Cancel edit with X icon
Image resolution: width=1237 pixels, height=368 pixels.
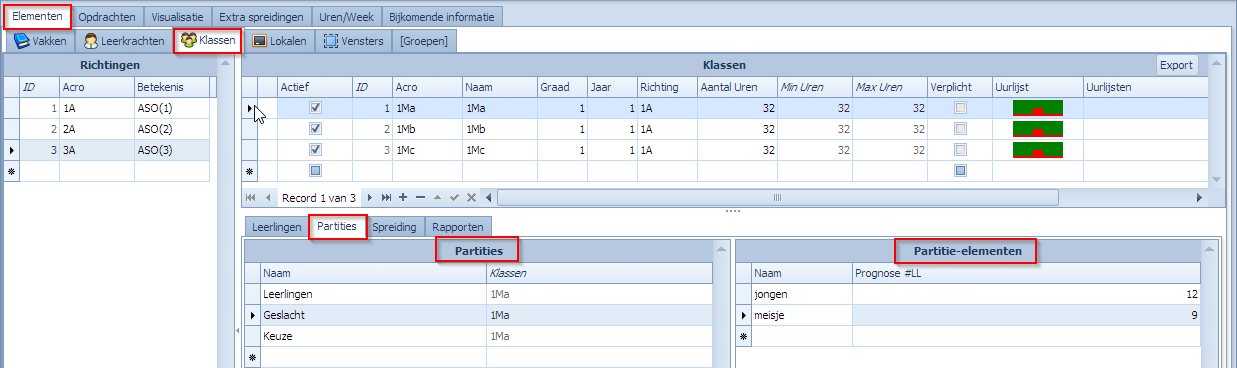click(471, 198)
